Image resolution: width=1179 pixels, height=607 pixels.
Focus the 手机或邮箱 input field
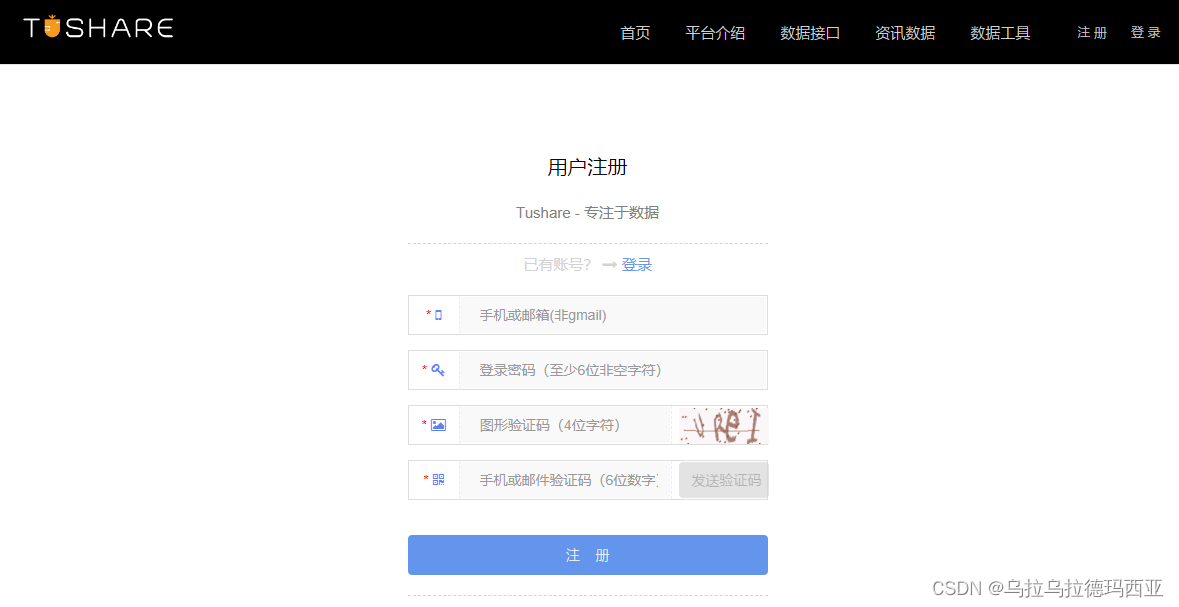pos(614,315)
